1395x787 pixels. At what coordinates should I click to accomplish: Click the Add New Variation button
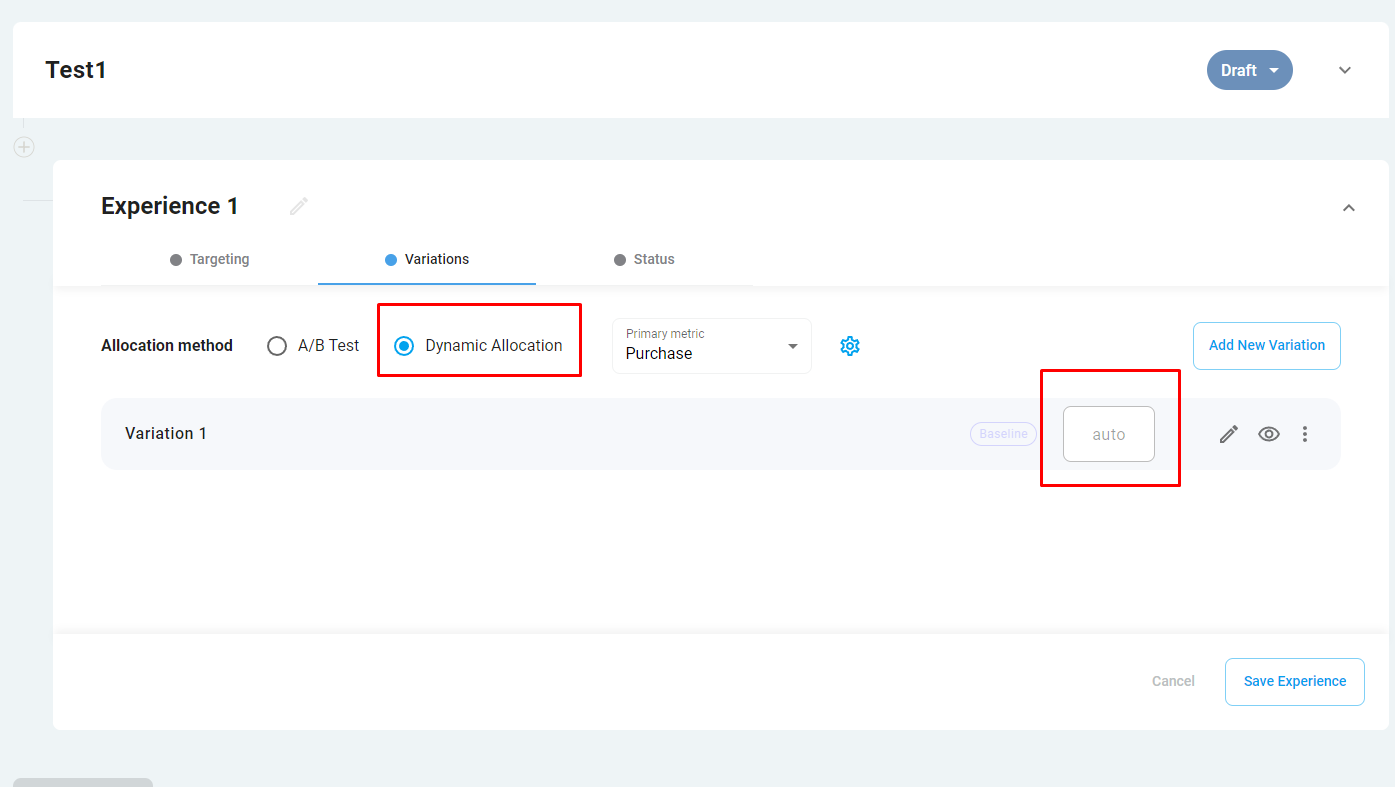tap(1266, 345)
